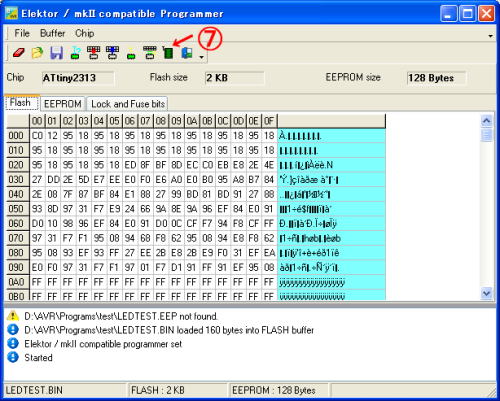Identify chip using the question mark icon
This screenshot has height=401, width=500.
pos(76,53)
